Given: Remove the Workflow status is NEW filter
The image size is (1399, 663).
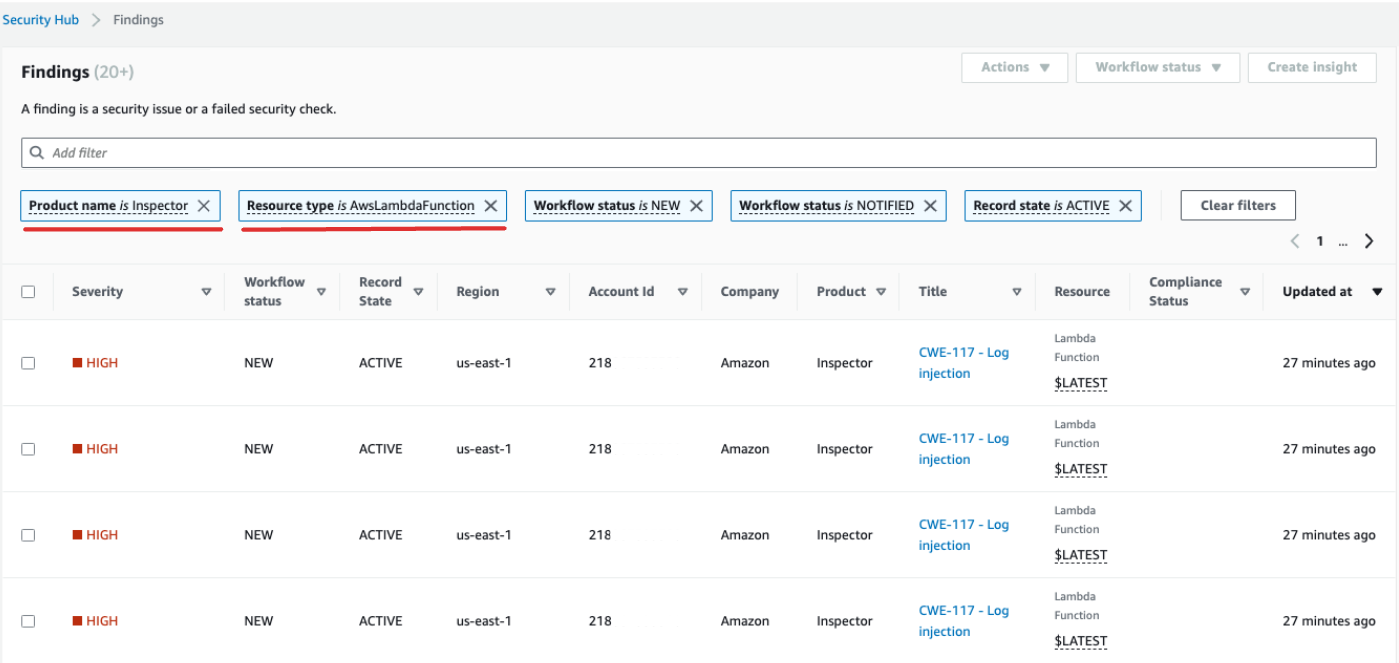Looking at the screenshot, I should pyautogui.click(x=697, y=205).
